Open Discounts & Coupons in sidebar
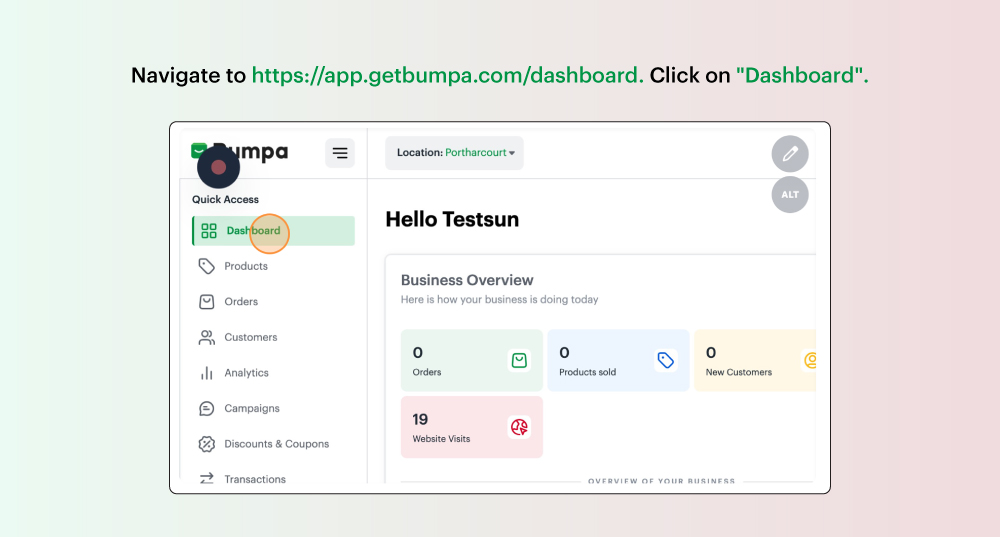Image resolution: width=1000 pixels, height=537 pixels. pyautogui.click(x=276, y=444)
